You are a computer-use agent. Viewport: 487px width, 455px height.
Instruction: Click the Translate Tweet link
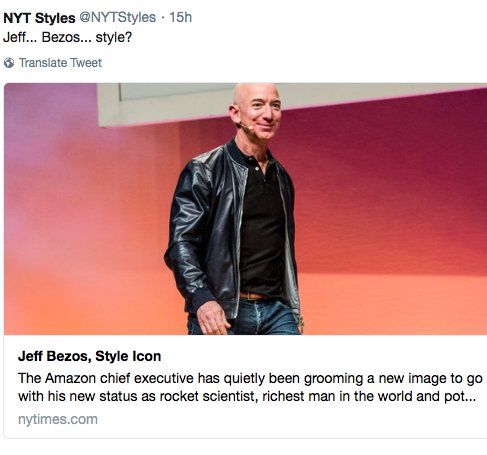click(x=60, y=63)
